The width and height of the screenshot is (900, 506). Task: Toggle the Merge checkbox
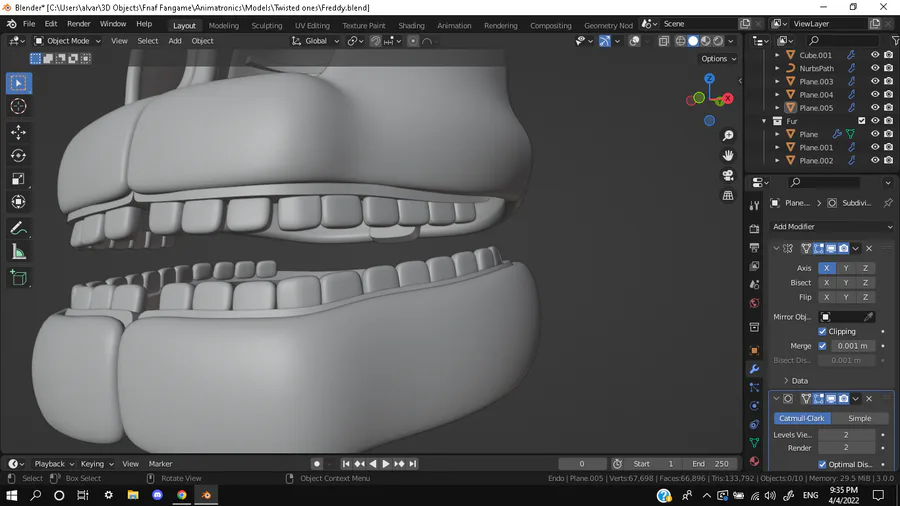[822, 345]
